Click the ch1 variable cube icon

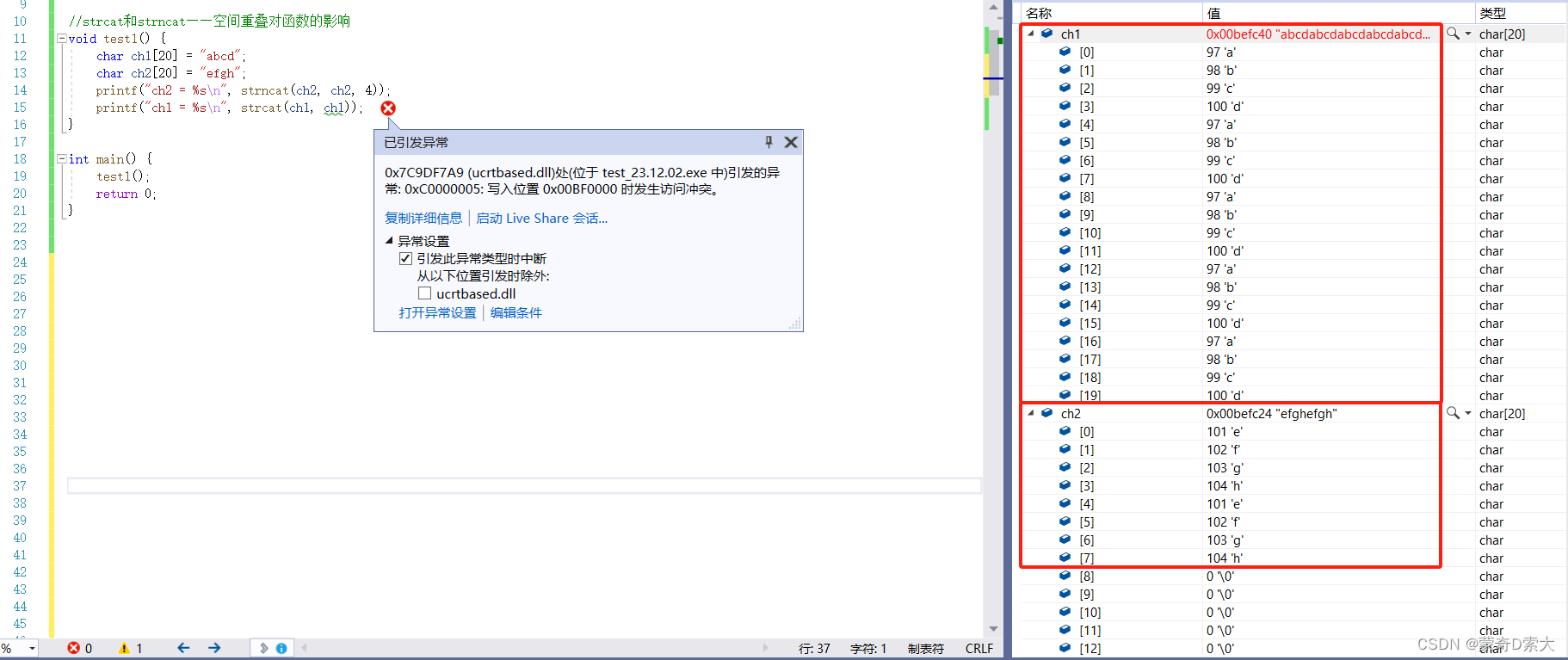point(1046,34)
